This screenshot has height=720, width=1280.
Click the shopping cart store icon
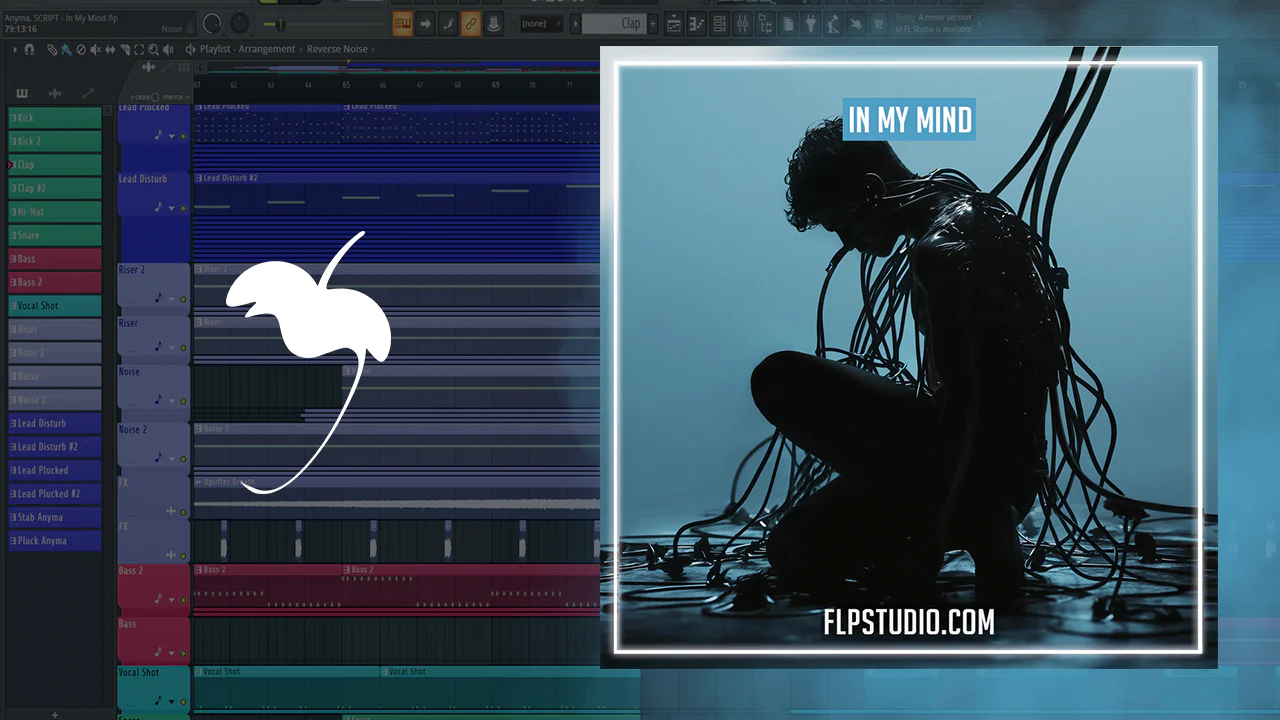pos(879,24)
